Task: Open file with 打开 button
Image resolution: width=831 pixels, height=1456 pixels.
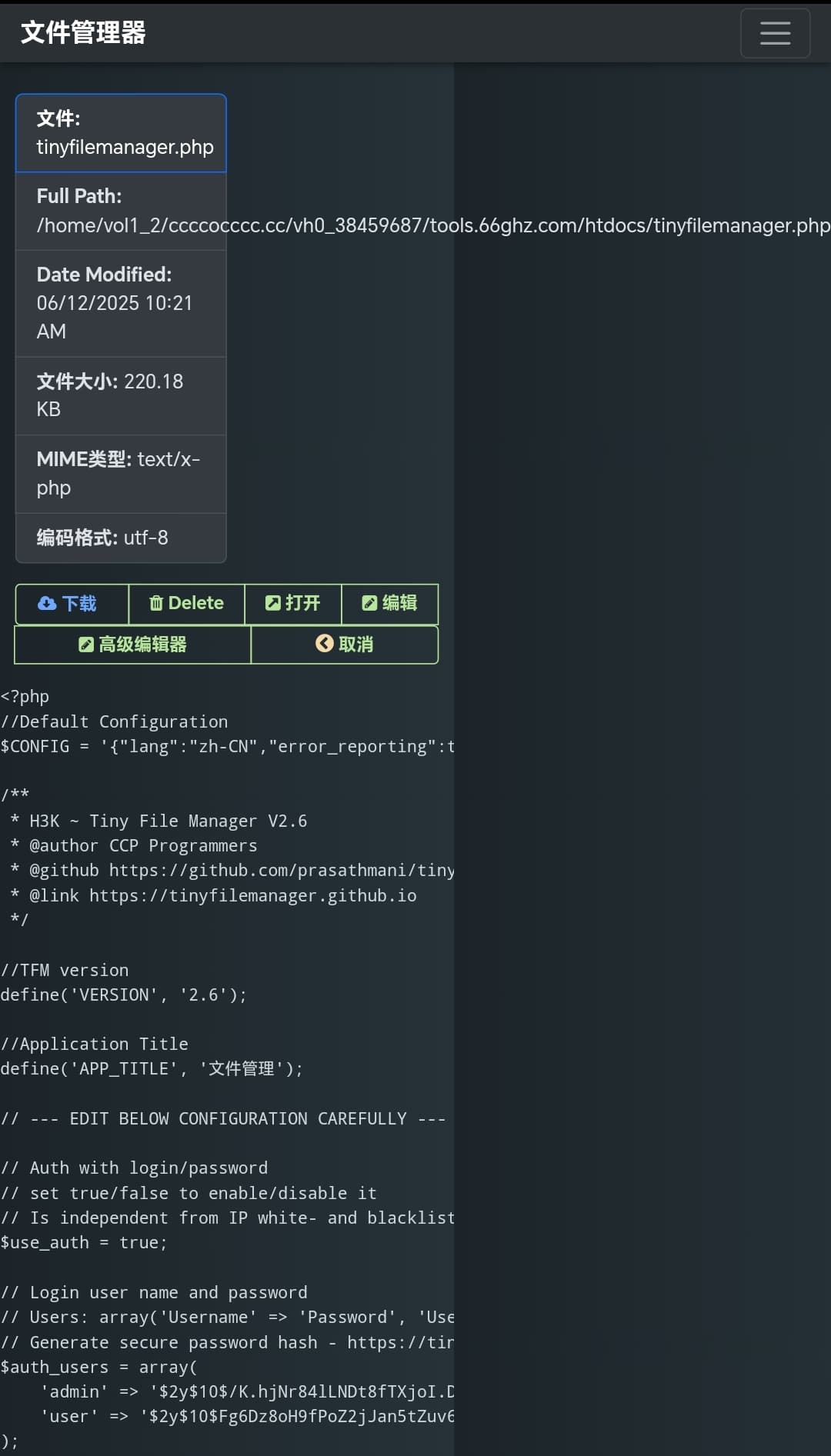Action: [293, 604]
